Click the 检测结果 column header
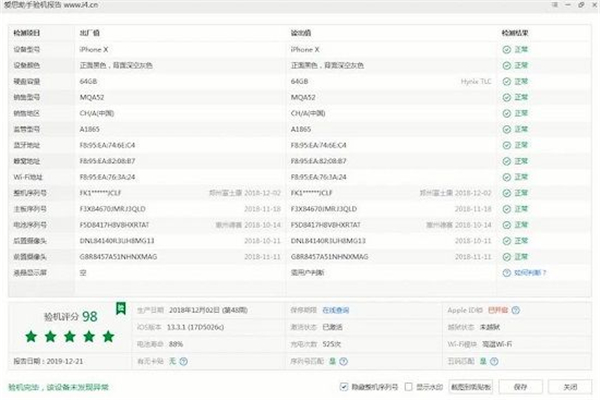This screenshot has width=600, height=400. click(517, 32)
